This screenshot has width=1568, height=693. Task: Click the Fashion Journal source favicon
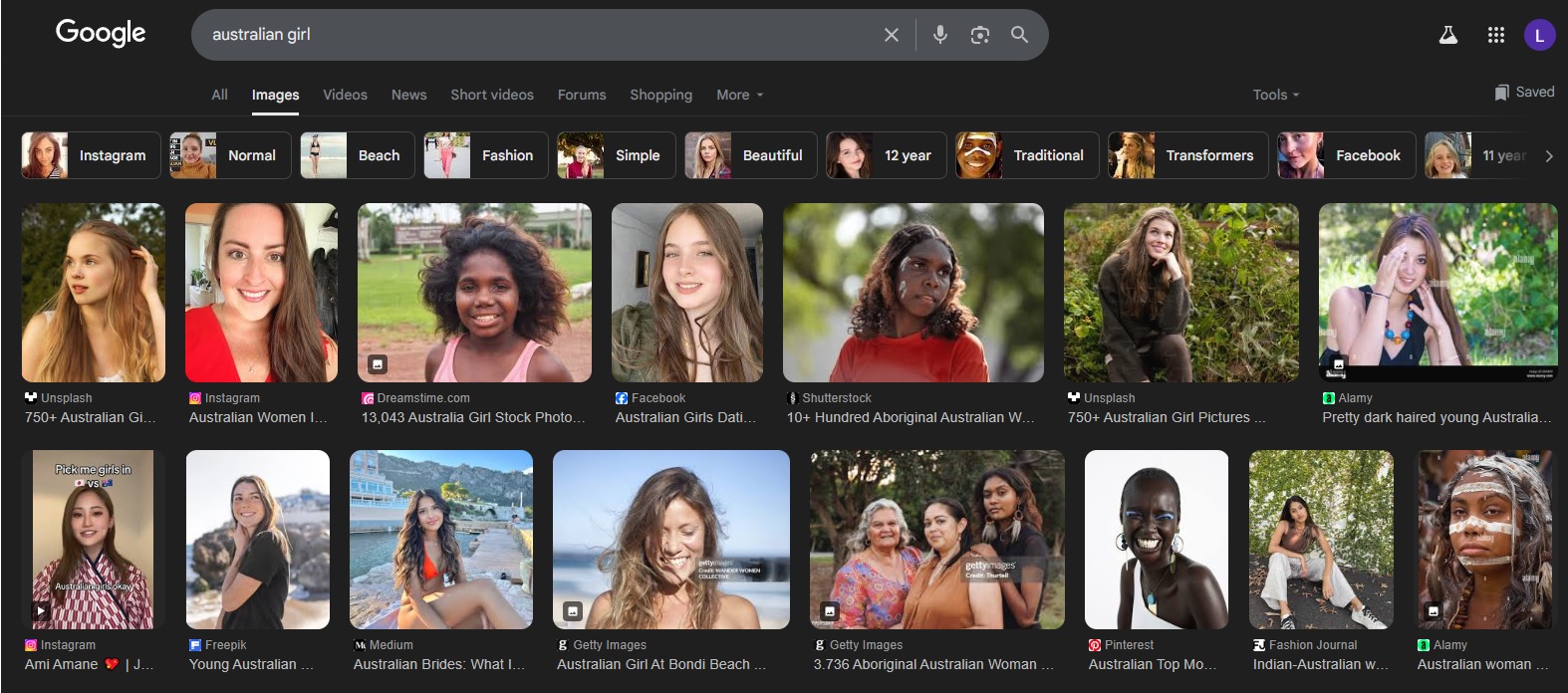click(x=1259, y=645)
